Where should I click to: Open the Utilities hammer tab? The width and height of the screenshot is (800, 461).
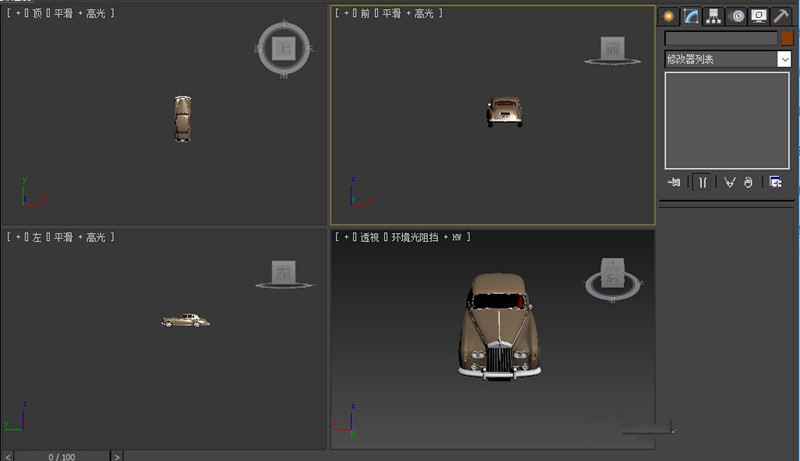781,17
